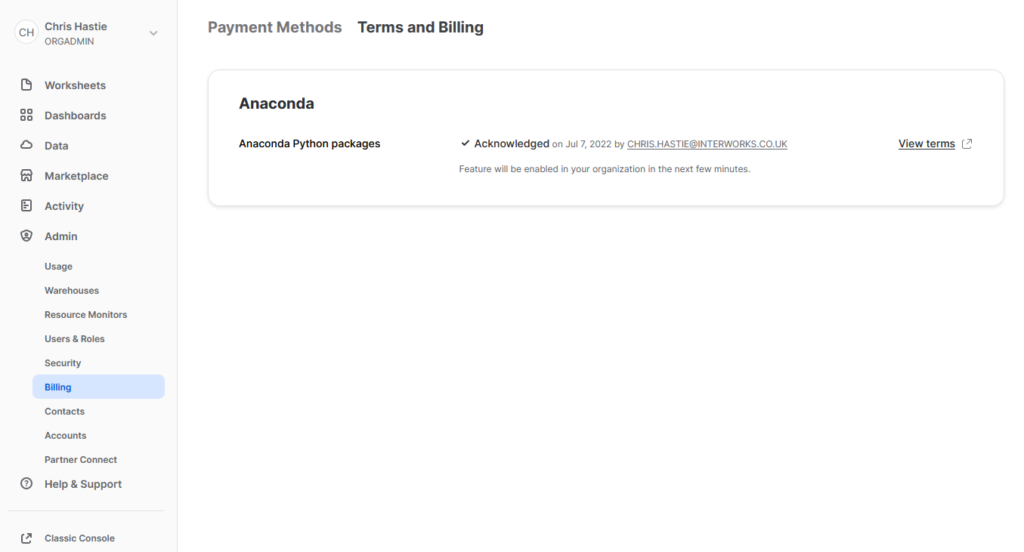Open View terms link for Anaconda
Screen dimensions: 1024x552
[x=926, y=144]
